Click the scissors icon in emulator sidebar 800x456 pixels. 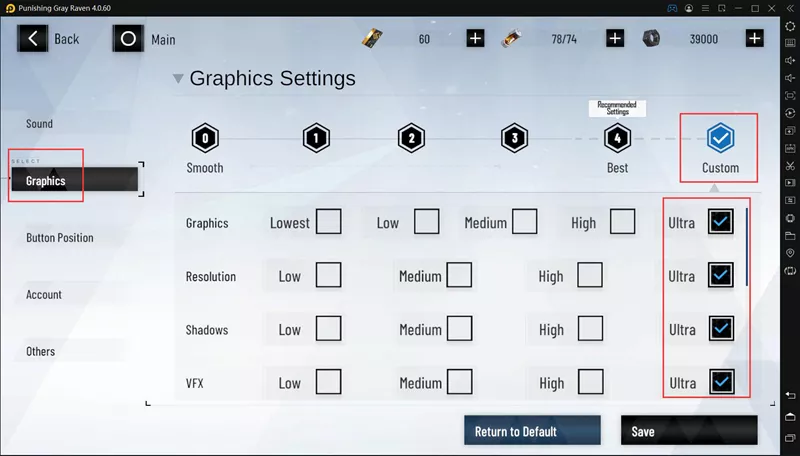click(790, 165)
